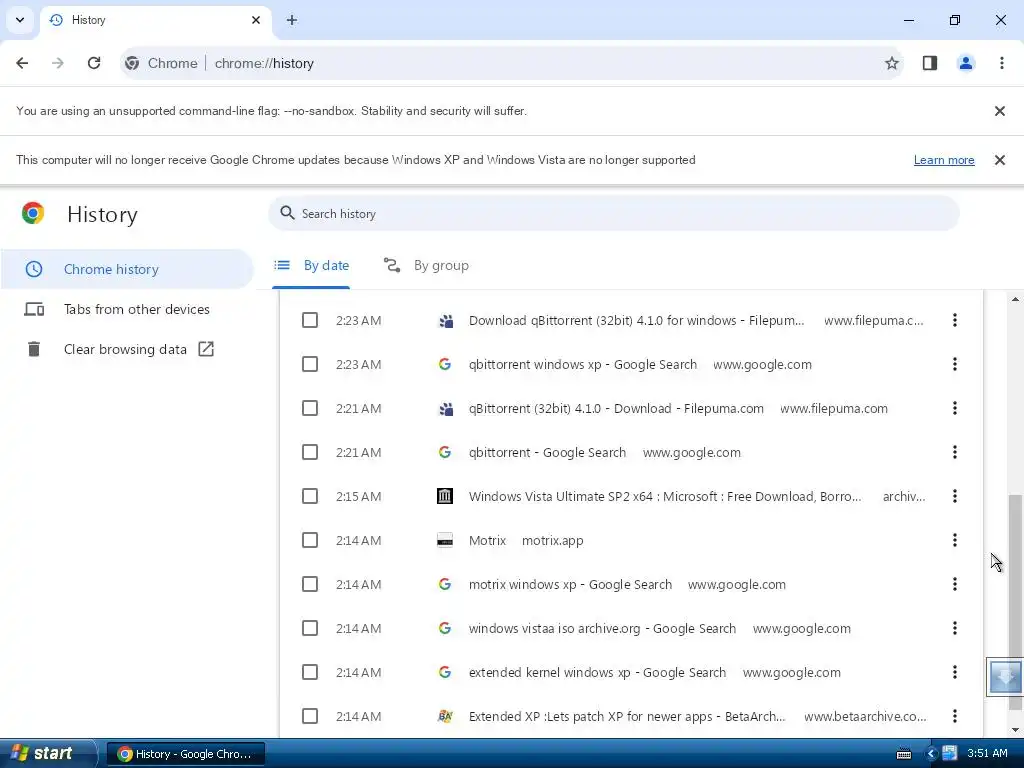Open actions menu for Motrix row

(955, 540)
